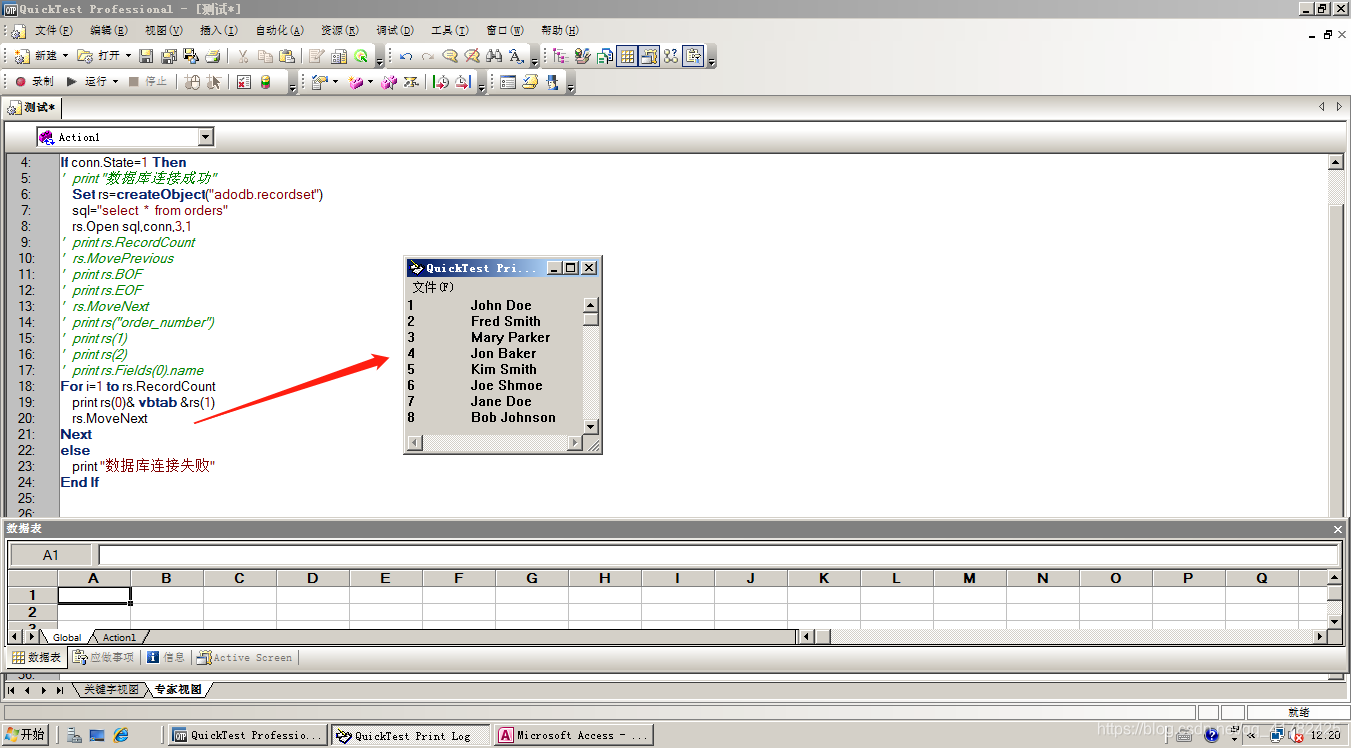Click the Insert Checkpoint icon

click(319, 82)
